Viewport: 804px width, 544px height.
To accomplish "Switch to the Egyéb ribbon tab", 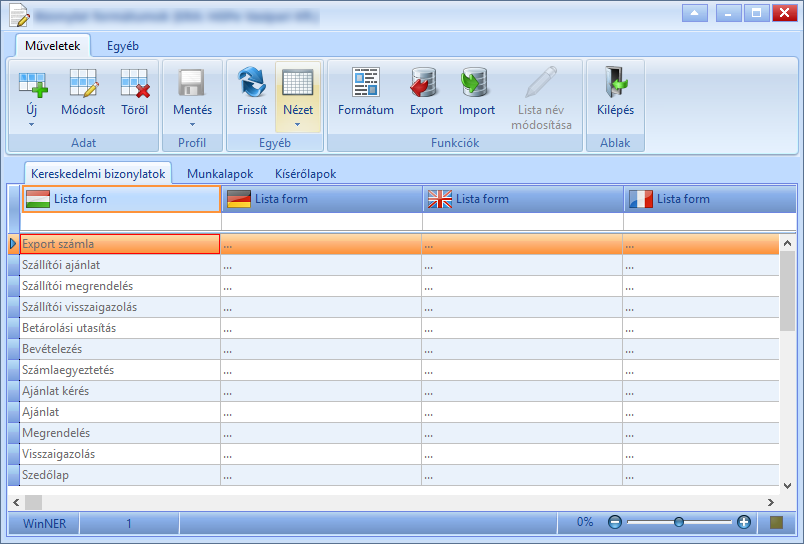I will 123,46.
